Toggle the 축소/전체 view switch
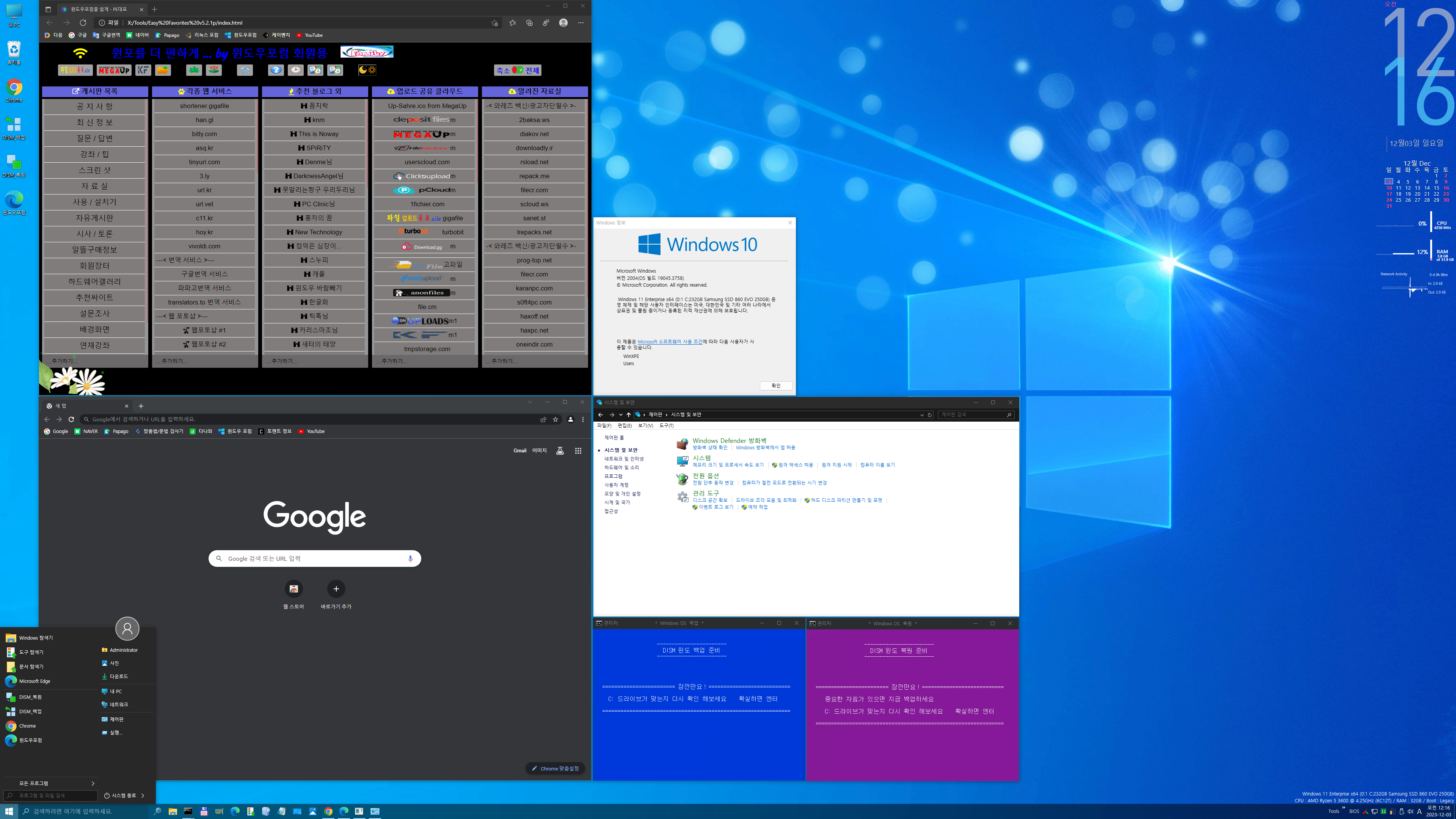The height and width of the screenshot is (819, 1456). (x=518, y=70)
